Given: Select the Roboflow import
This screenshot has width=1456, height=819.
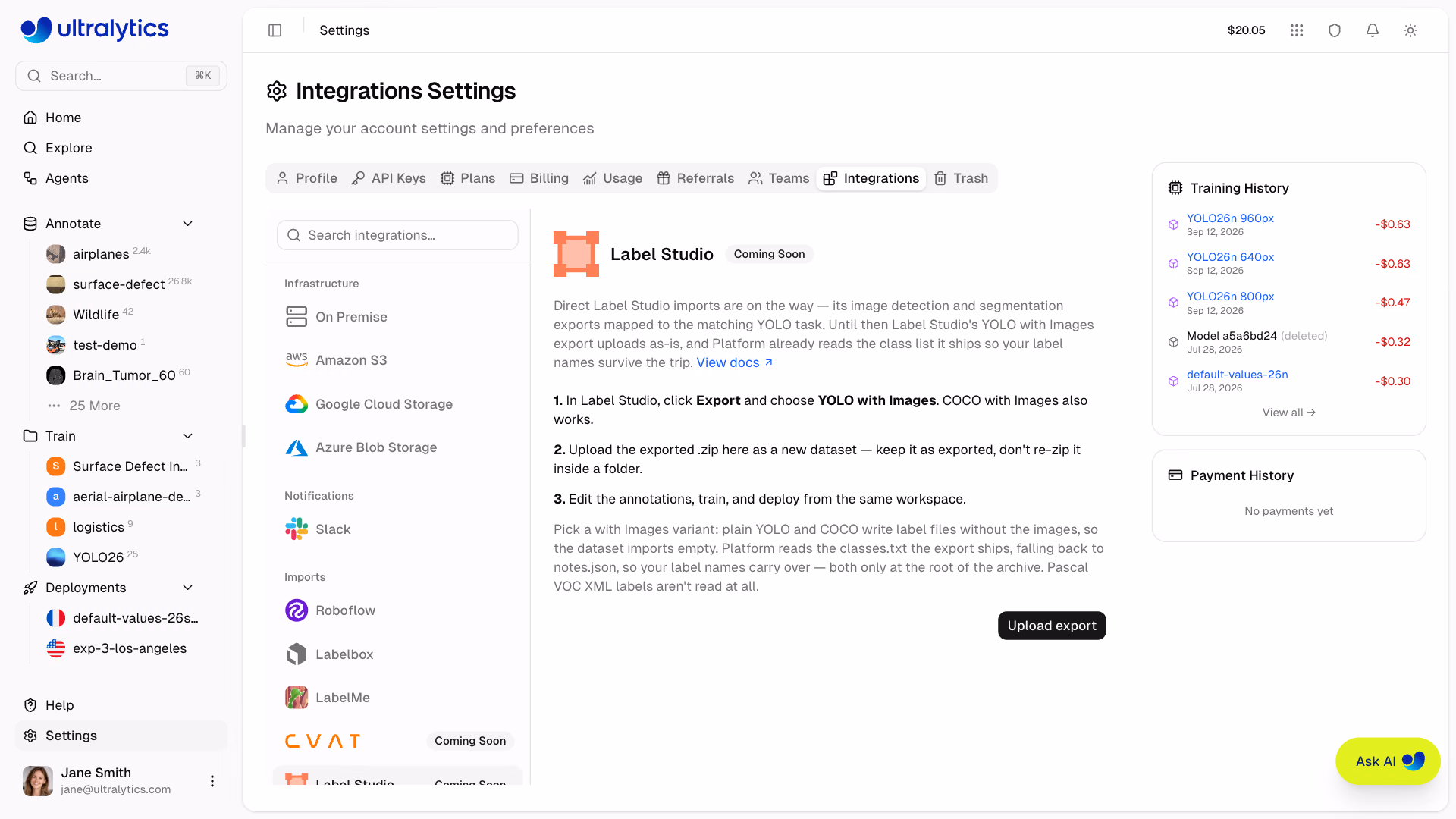Looking at the screenshot, I should pos(397,610).
